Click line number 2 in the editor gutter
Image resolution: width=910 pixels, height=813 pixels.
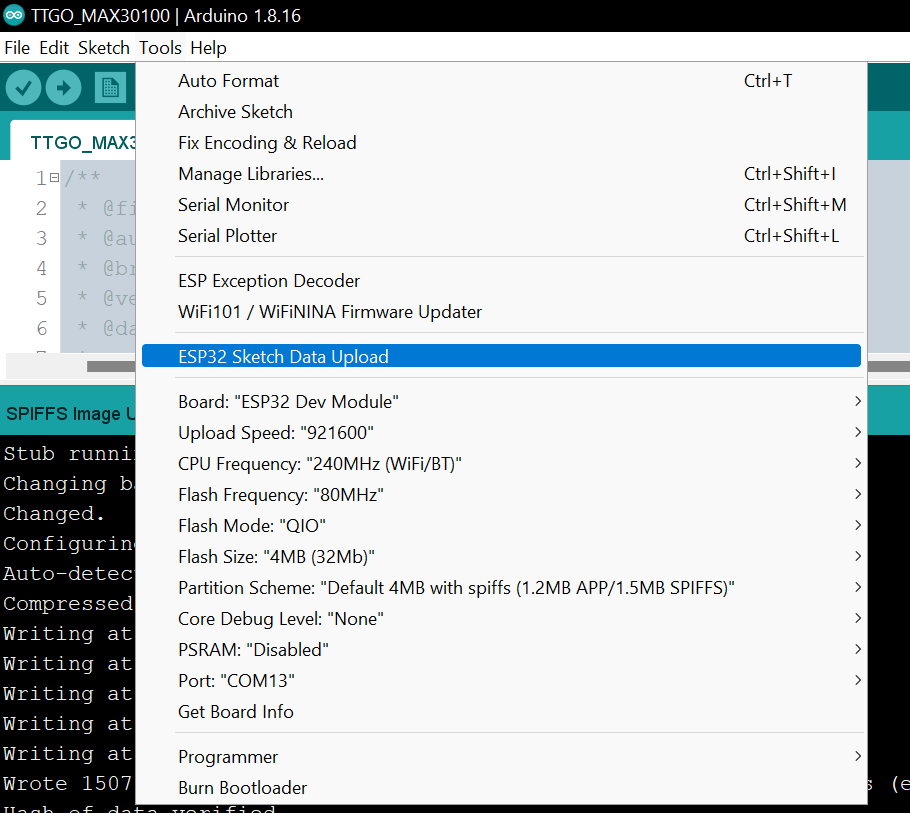[x=41, y=208]
